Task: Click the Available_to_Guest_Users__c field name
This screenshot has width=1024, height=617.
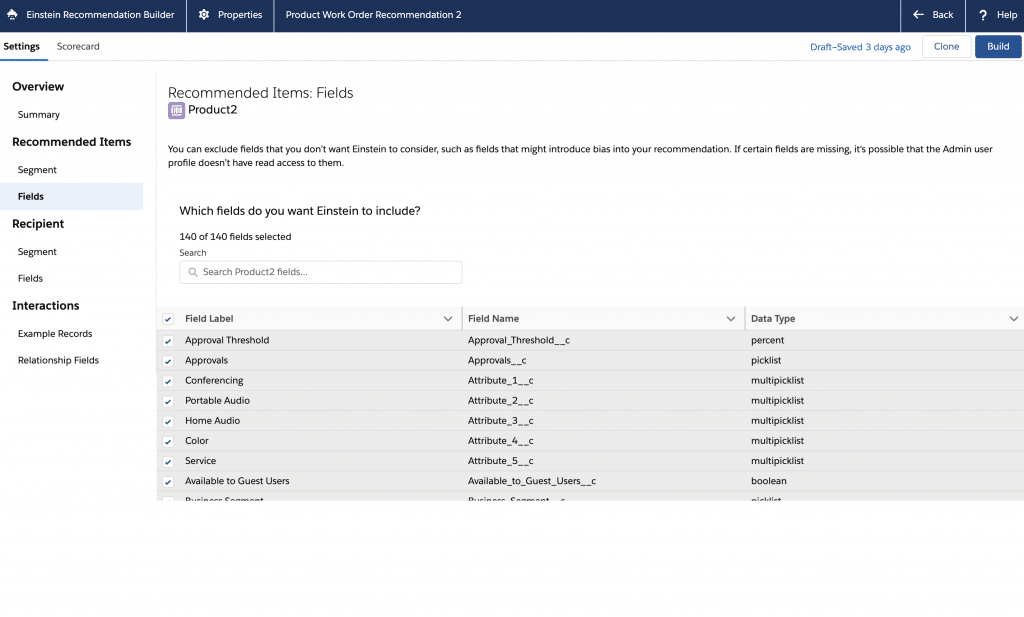Action: pyautogui.click(x=532, y=481)
